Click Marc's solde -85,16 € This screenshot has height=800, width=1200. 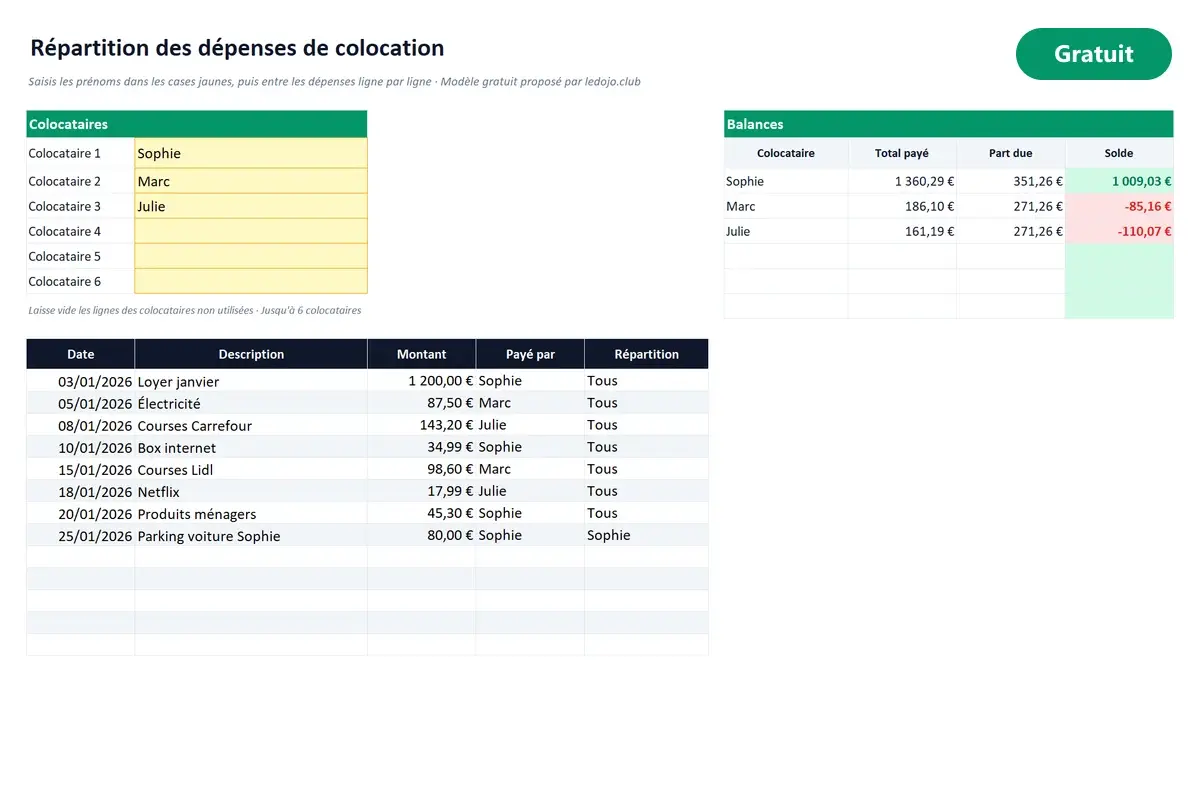tap(1119, 206)
